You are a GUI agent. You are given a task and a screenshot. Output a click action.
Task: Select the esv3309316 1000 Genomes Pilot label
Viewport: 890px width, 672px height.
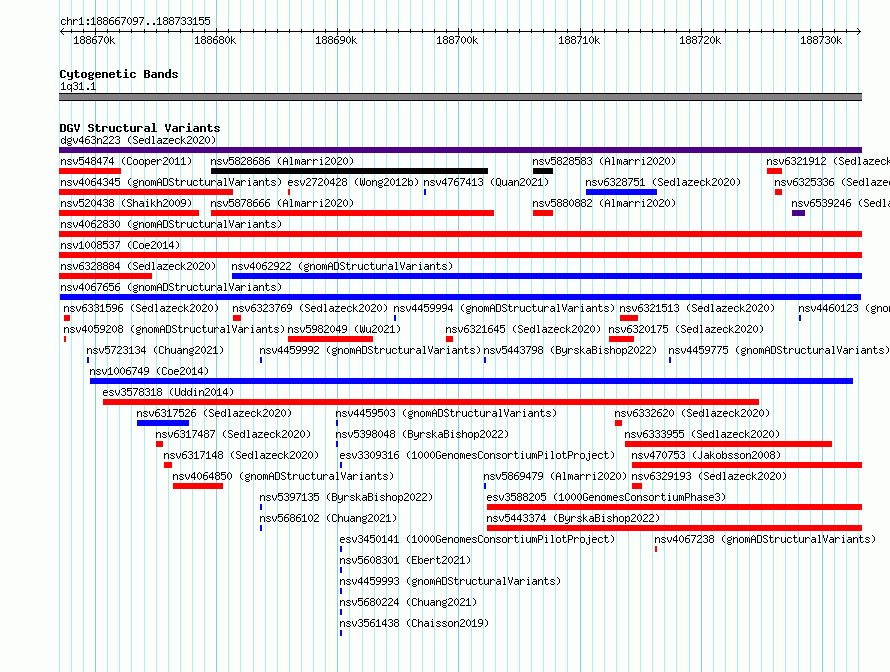coord(477,455)
